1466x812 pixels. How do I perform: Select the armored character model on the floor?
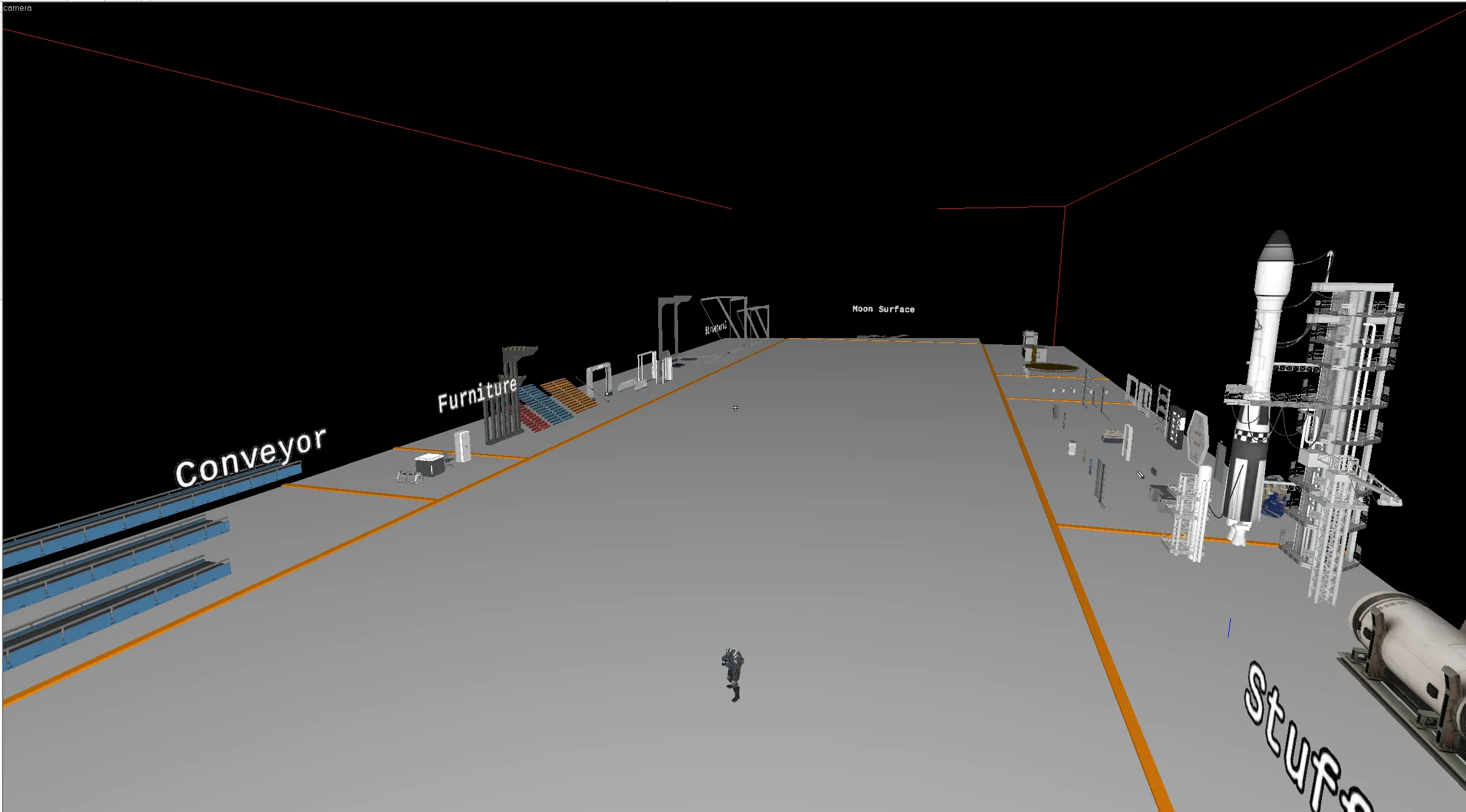coord(733,674)
